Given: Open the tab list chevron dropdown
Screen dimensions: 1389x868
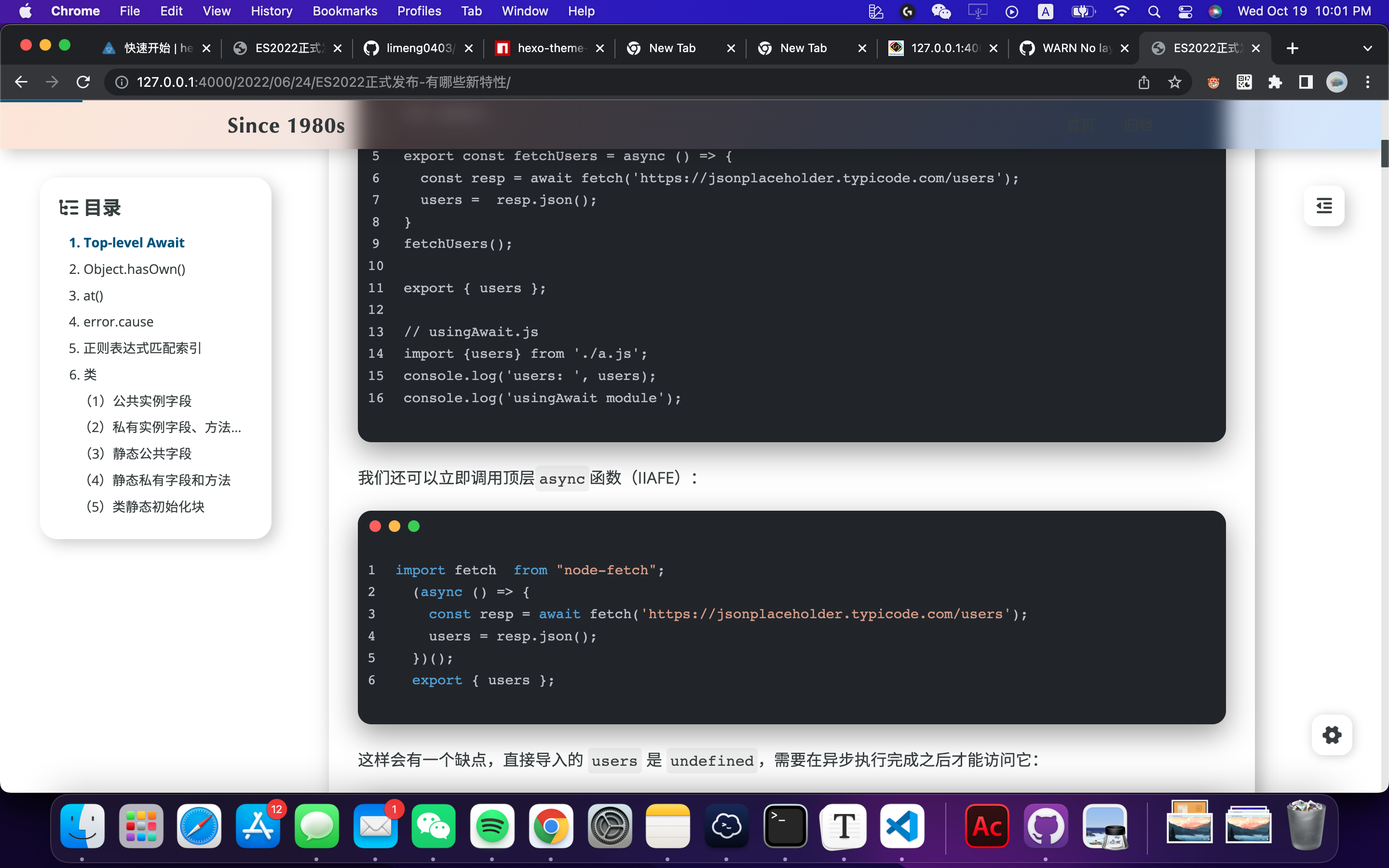Looking at the screenshot, I should 1368,48.
